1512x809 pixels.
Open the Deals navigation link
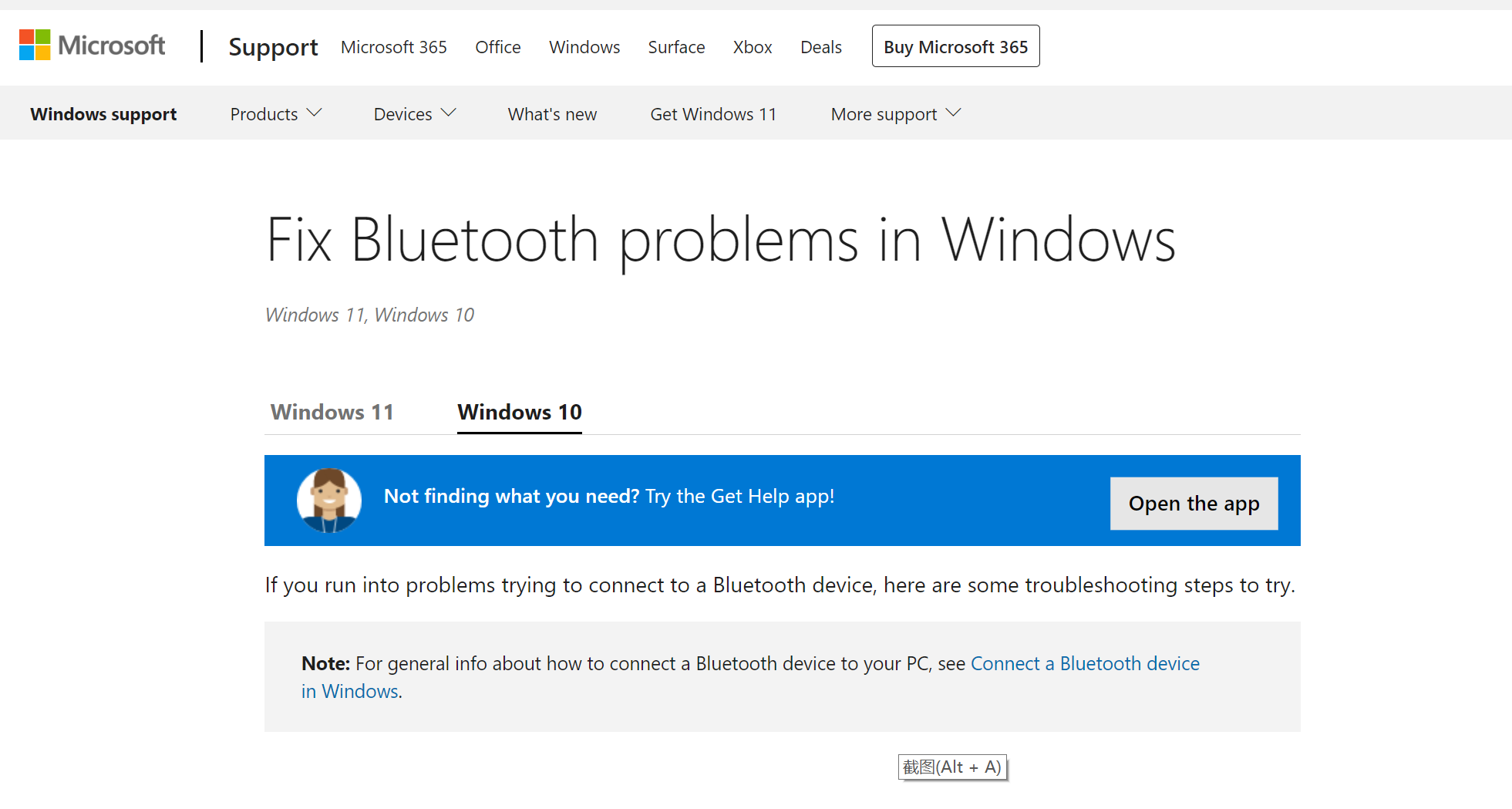coord(821,47)
